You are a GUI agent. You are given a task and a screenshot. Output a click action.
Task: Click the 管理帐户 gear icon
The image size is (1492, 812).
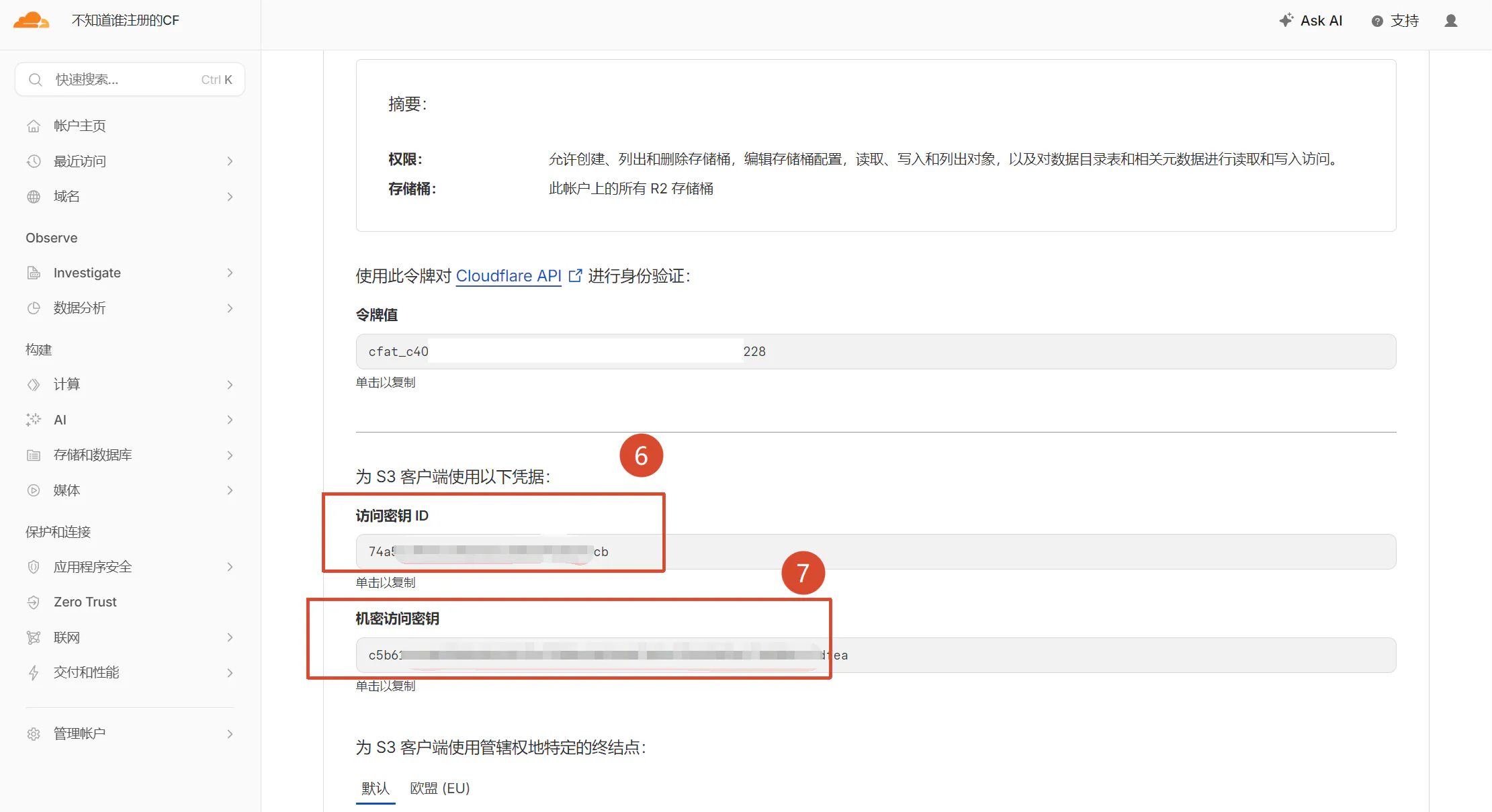coord(34,734)
